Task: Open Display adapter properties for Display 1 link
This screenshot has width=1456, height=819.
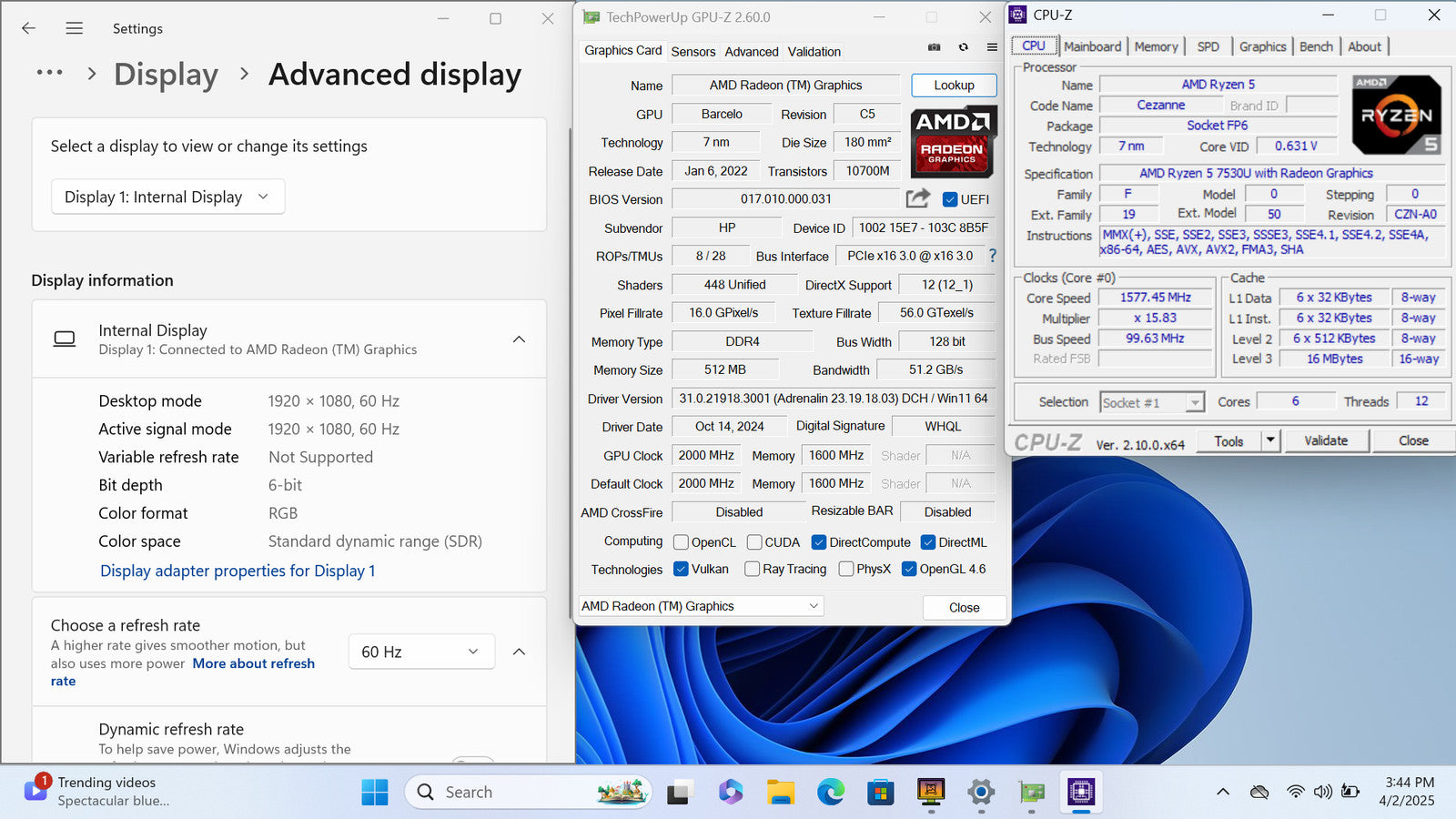Action: pos(238,571)
